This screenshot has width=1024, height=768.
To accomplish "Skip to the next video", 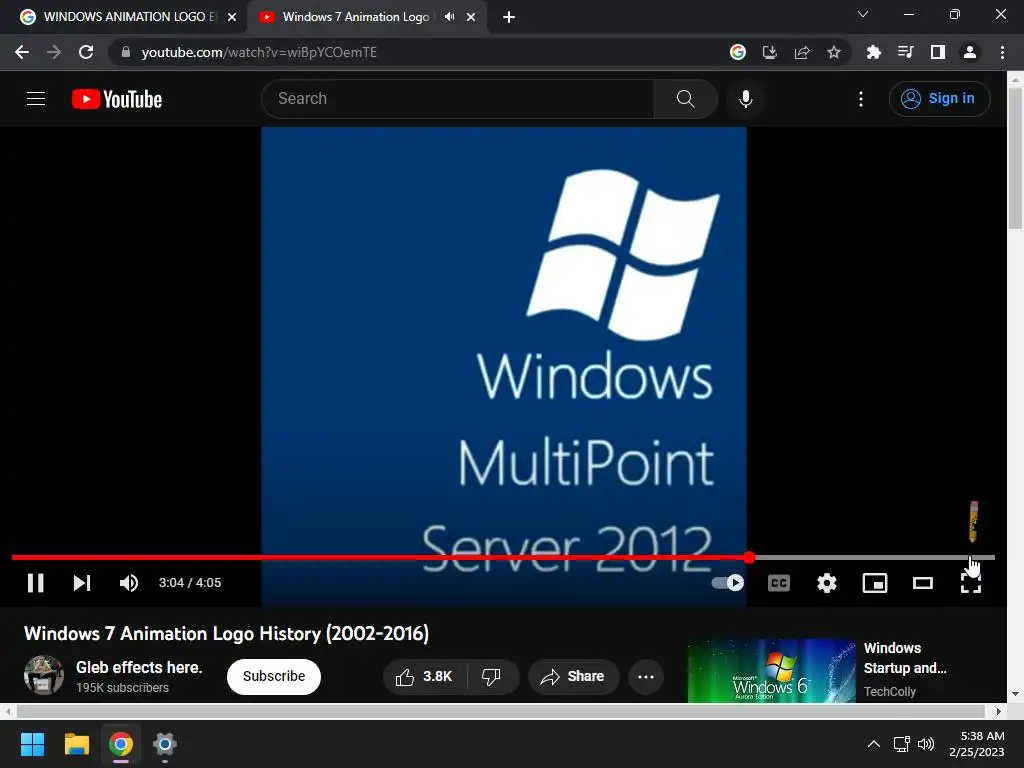I will point(82,583).
